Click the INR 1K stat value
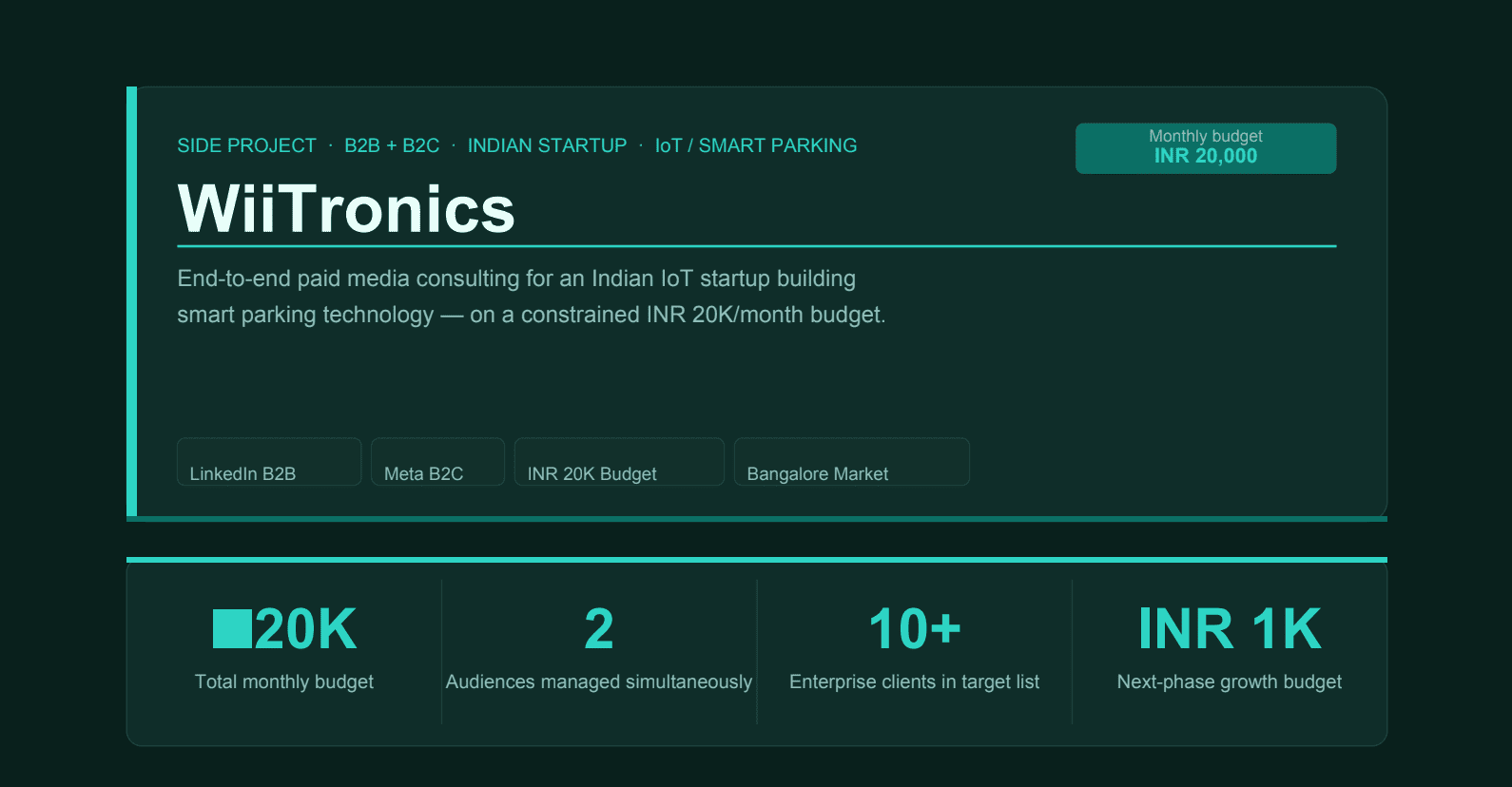The width and height of the screenshot is (1512, 787). click(1230, 629)
